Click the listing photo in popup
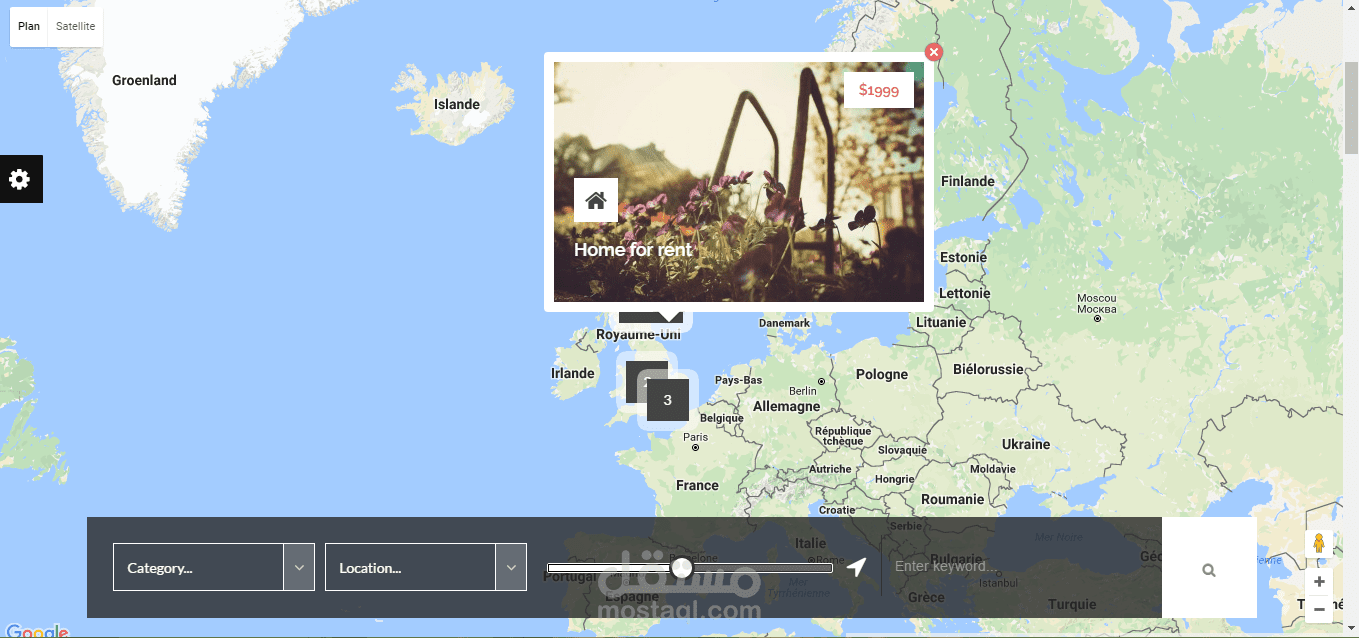The height and width of the screenshot is (638, 1359). pos(739,182)
